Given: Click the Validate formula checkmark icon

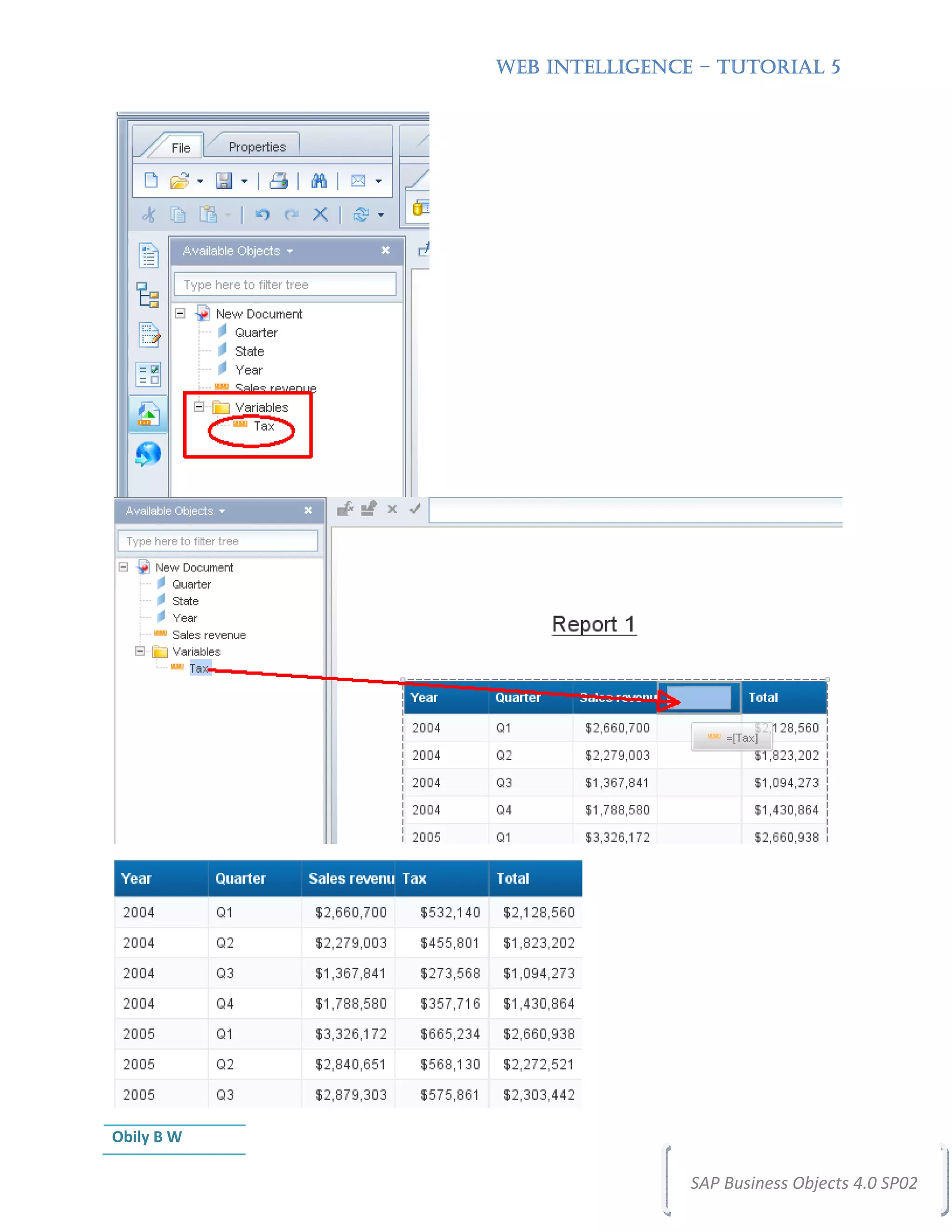Looking at the screenshot, I should (x=415, y=509).
